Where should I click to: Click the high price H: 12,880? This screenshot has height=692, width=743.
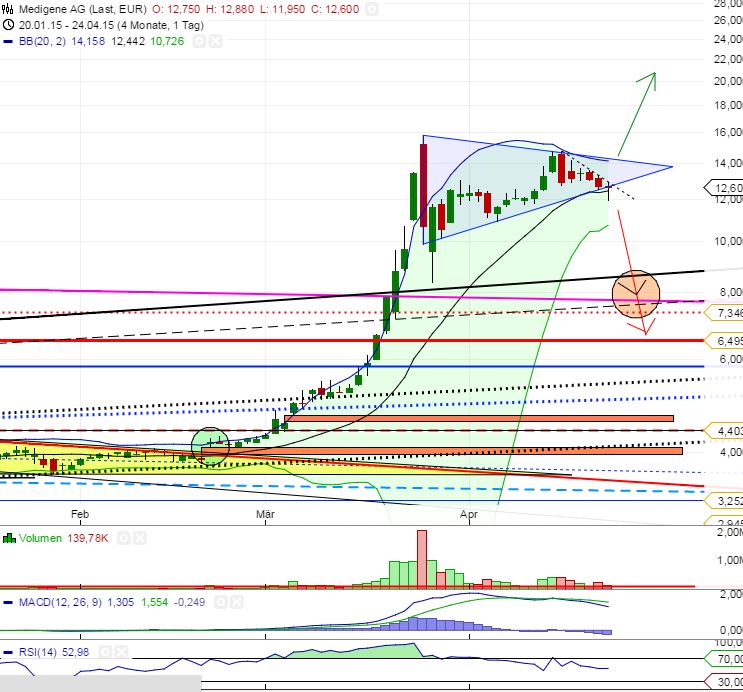point(230,9)
